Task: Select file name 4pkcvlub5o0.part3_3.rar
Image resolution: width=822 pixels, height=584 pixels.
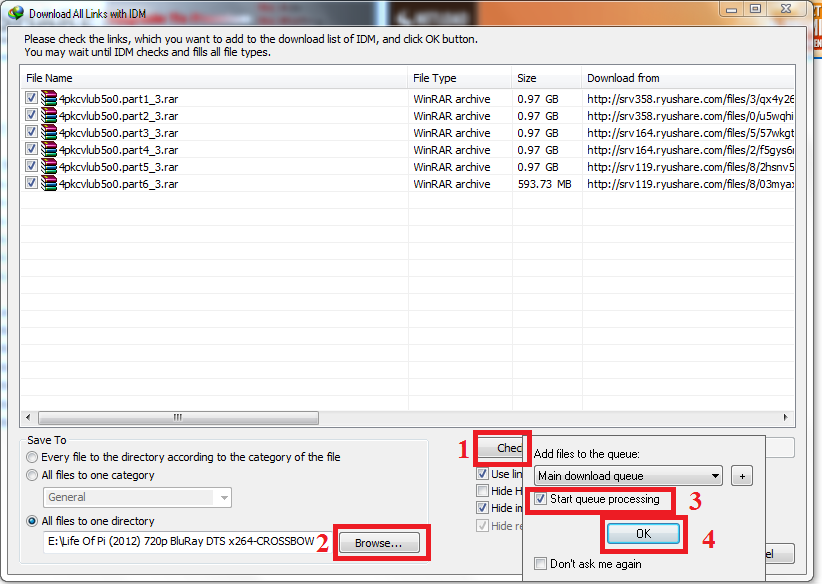Action: (x=118, y=133)
